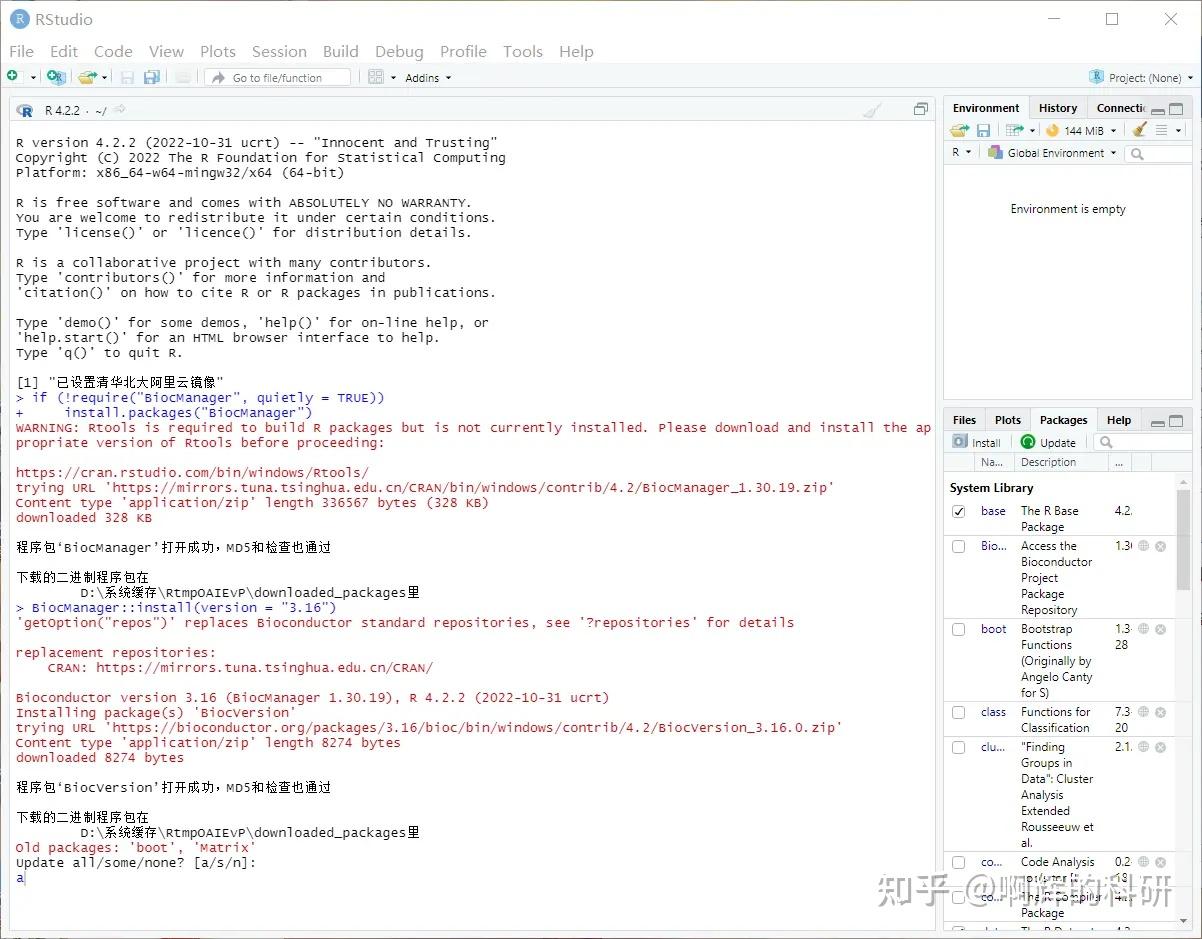
Task: Click the Save workspace disk icon
Action: (984, 130)
